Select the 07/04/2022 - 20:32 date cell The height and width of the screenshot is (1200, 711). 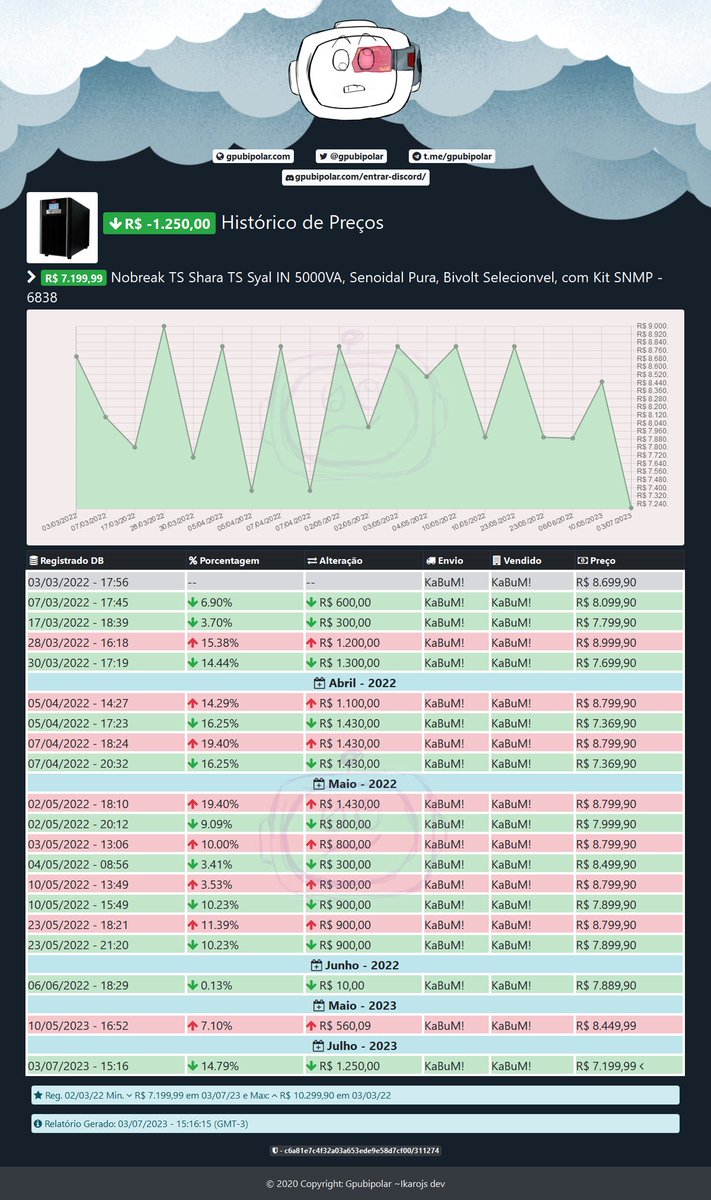pyautogui.click(x=105, y=763)
